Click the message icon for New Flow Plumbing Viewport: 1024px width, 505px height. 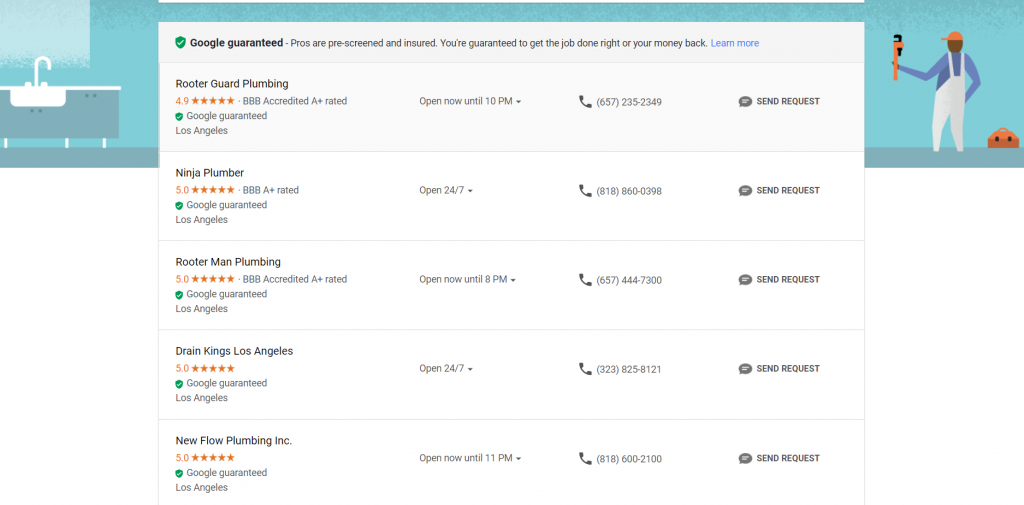745,459
